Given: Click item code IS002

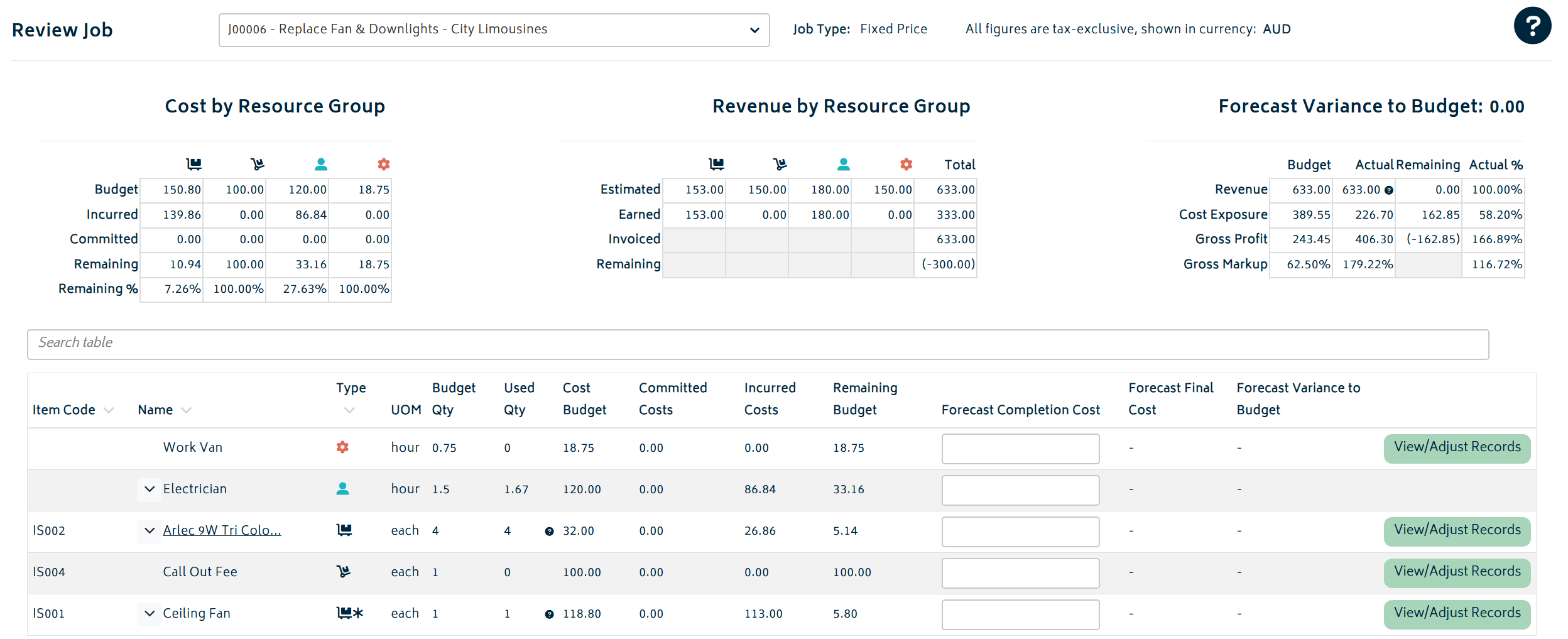Looking at the screenshot, I should click(x=49, y=530).
